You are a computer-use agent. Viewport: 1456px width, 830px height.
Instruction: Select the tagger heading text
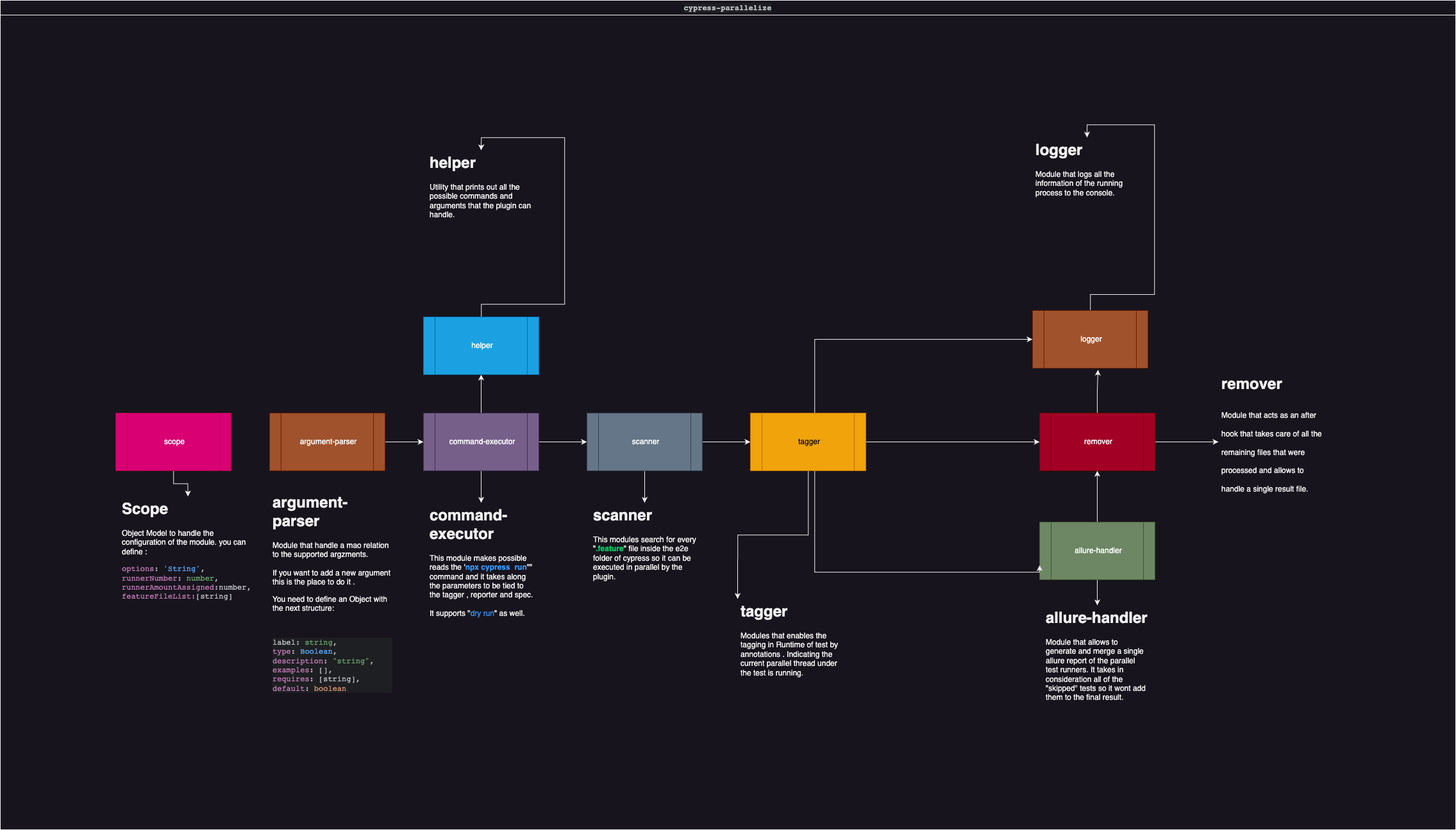pyautogui.click(x=764, y=611)
